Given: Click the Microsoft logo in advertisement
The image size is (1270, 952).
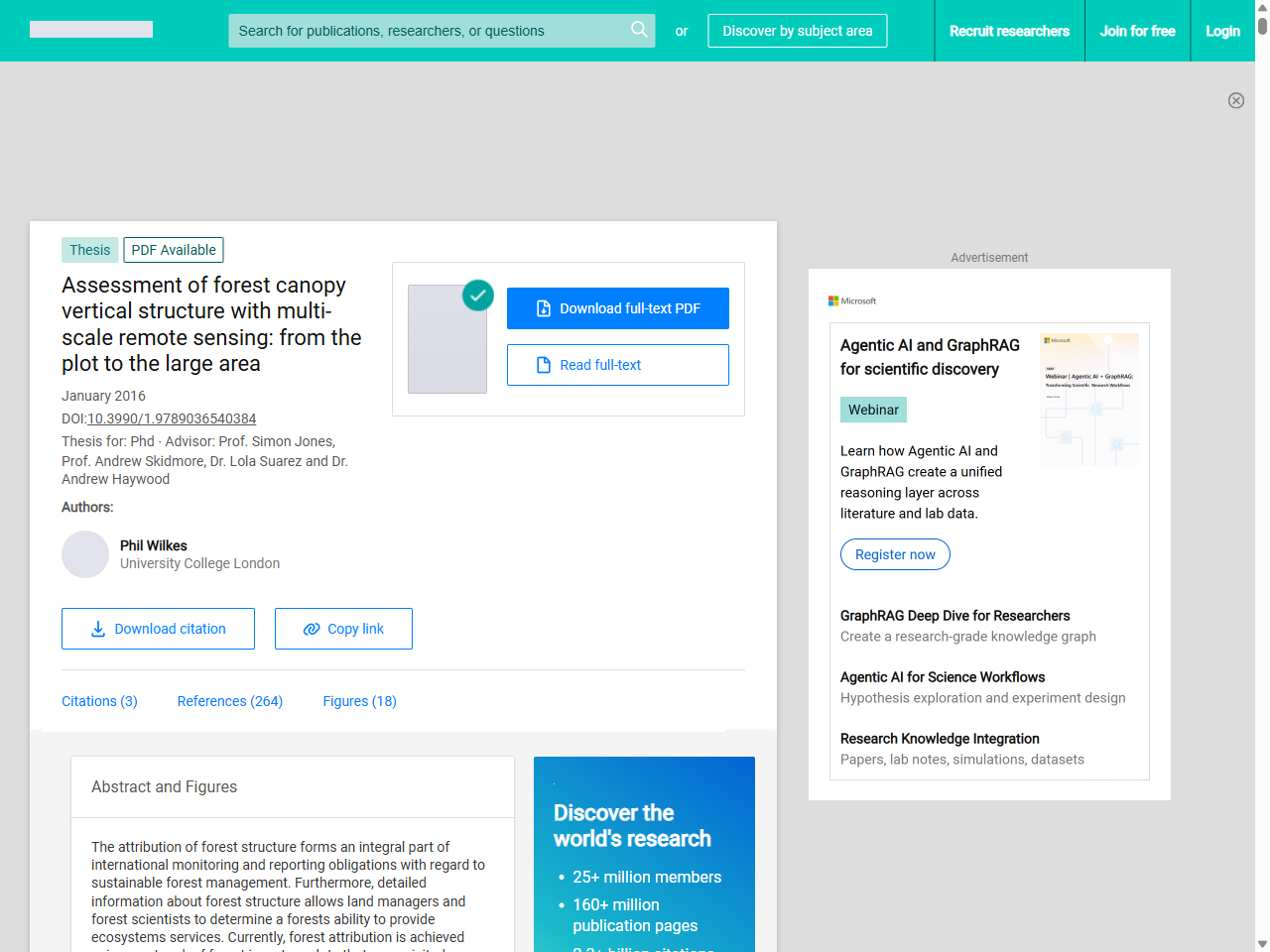Looking at the screenshot, I should pos(852,300).
